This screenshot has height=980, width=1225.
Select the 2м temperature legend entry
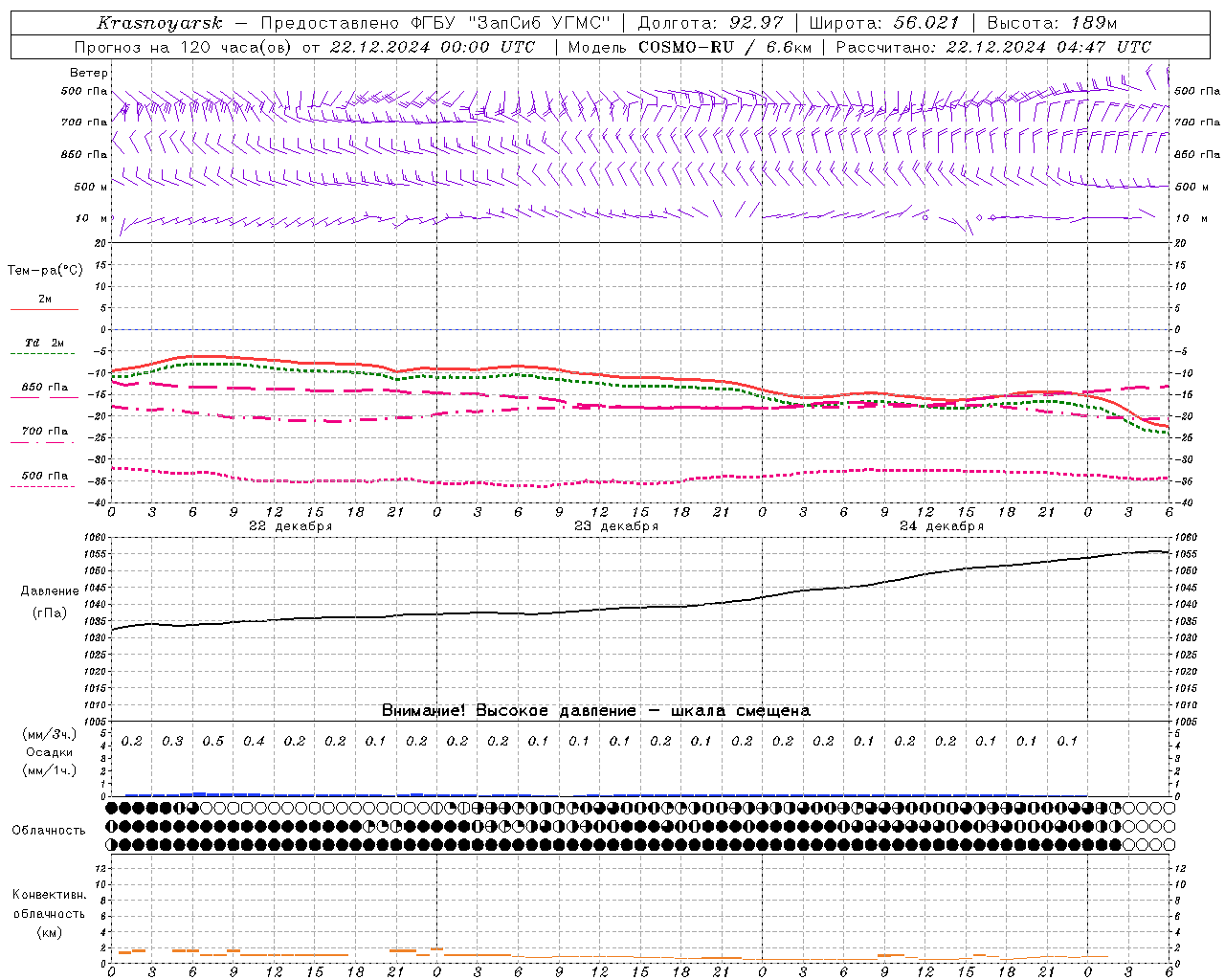[x=45, y=300]
